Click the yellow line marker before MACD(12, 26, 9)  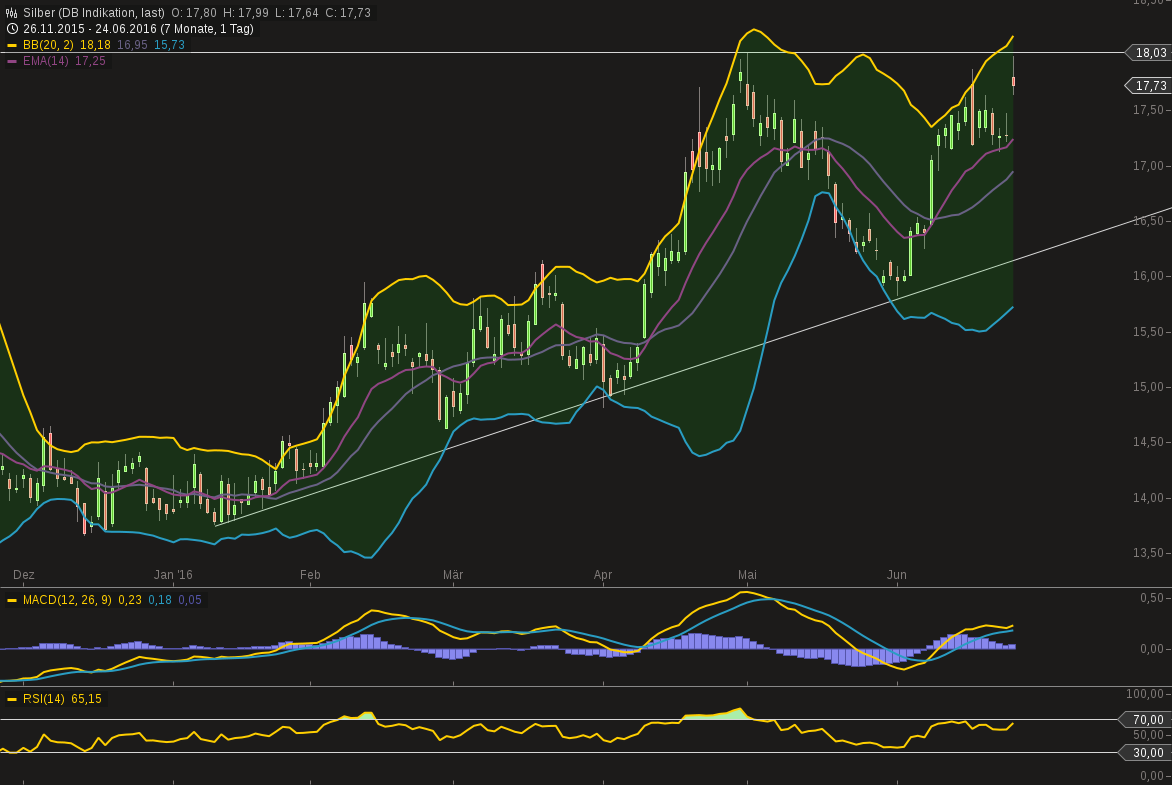pos(13,599)
